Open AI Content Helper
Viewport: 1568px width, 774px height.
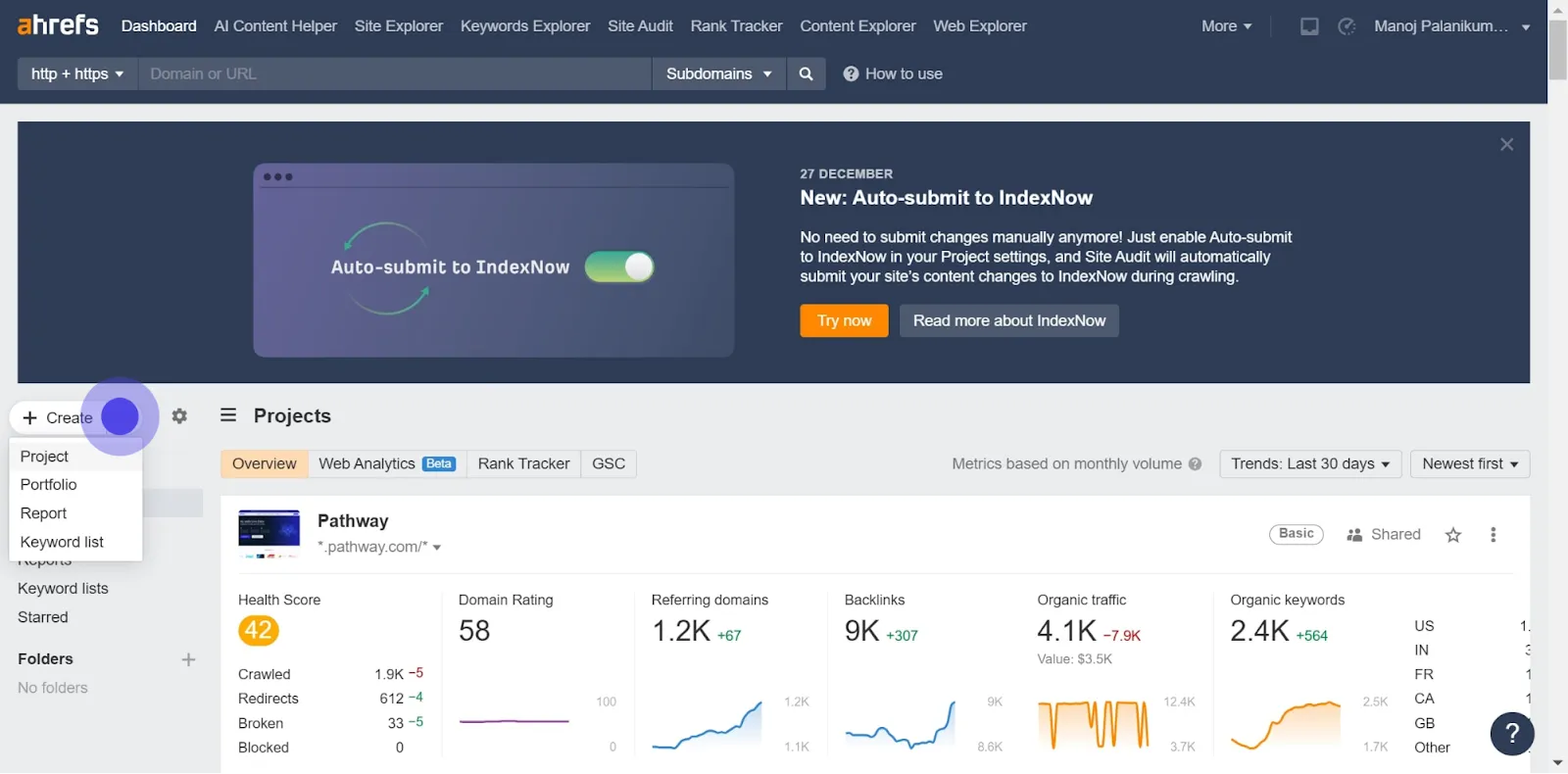(275, 26)
